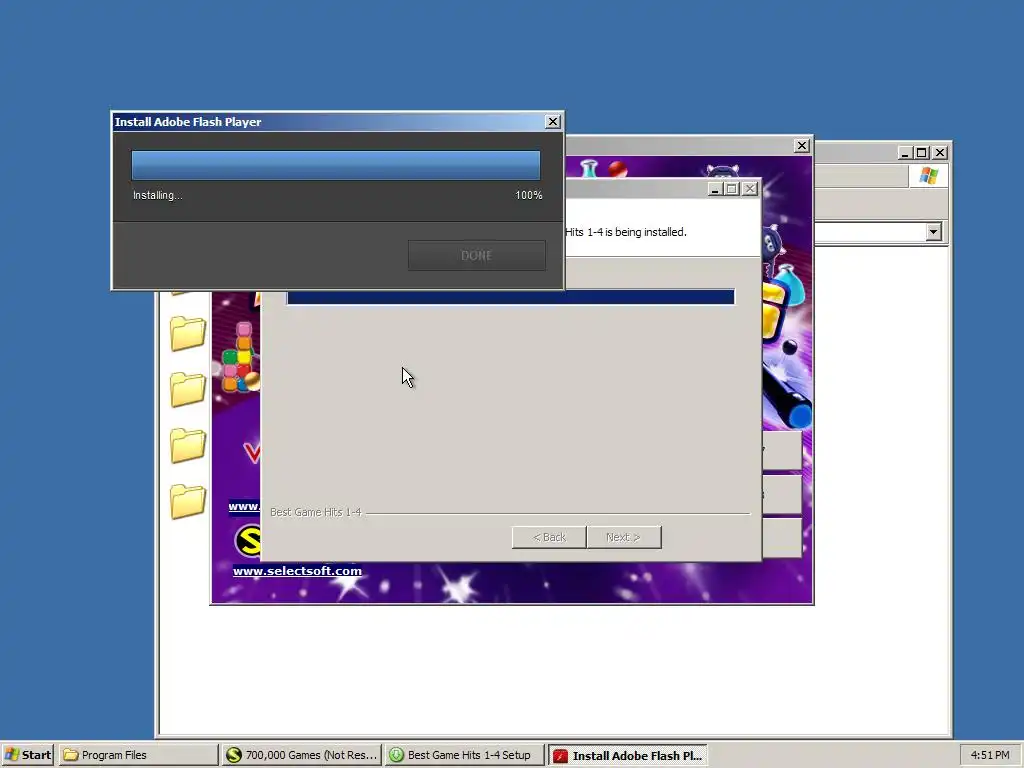This screenshot has width=1024, height=768.
Task: Click the Next button in setup wizard
Action: (624, 537)
